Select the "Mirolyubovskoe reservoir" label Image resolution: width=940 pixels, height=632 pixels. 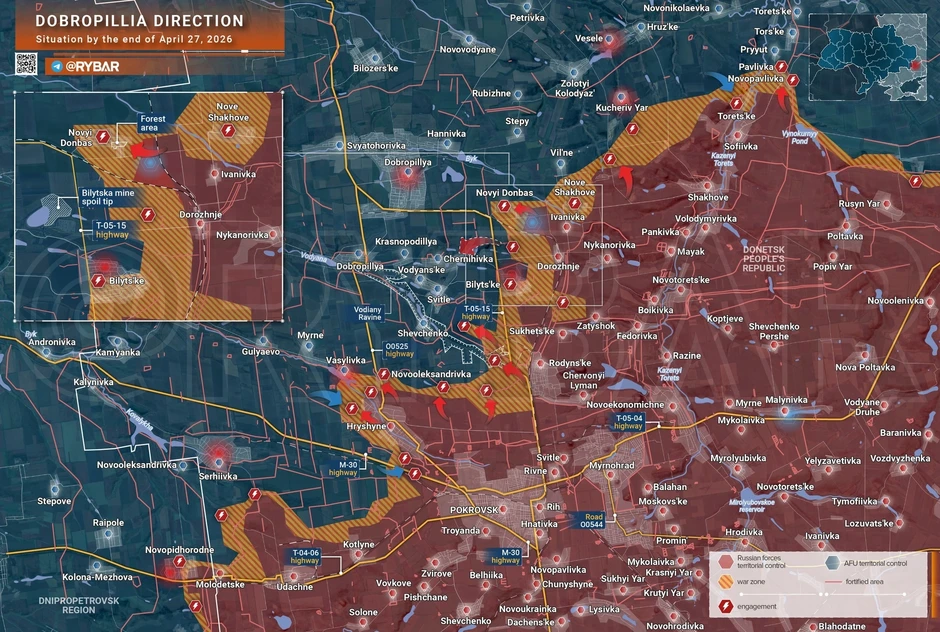pyautogui.click(x=752, y=505)
